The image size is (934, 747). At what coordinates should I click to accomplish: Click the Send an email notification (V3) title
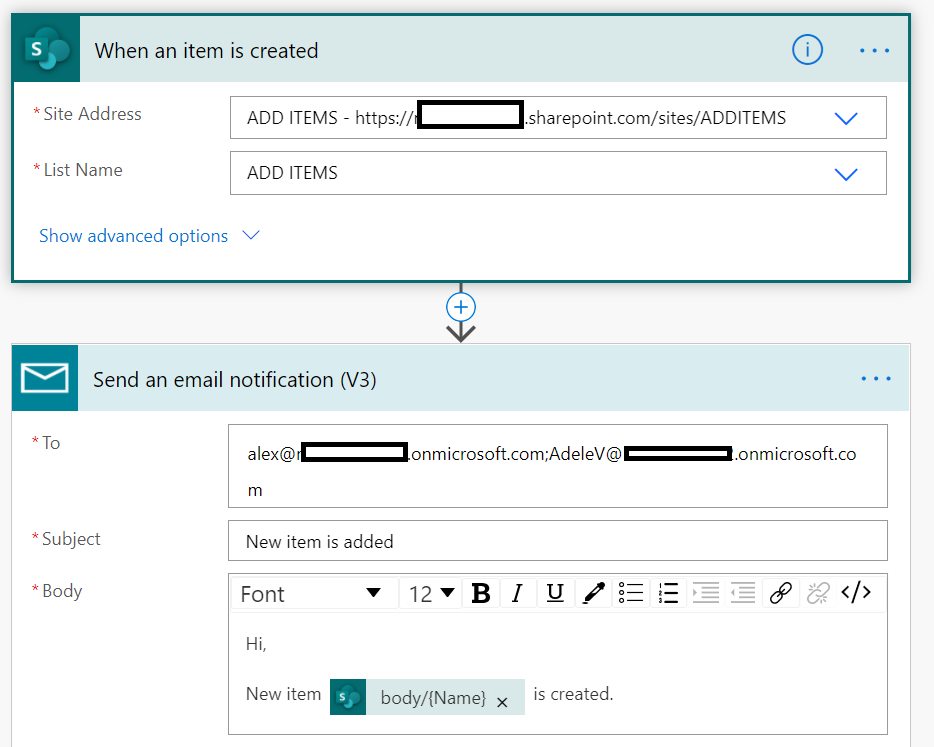pyautogui.click(x=235, y=379)
